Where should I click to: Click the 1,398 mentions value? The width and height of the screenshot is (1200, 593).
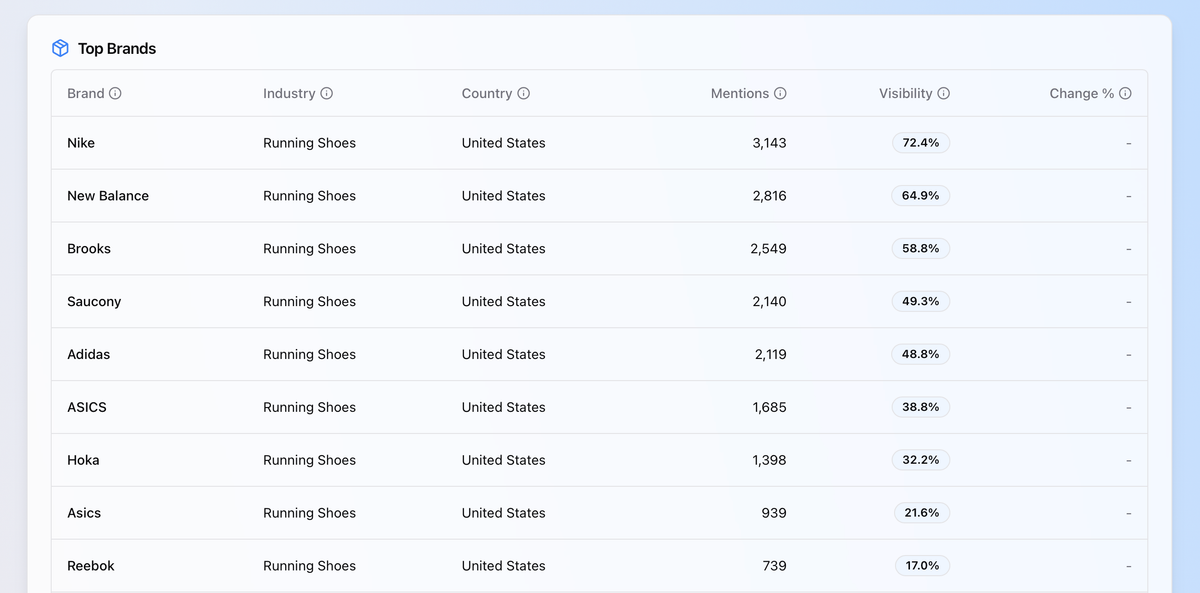click(770, 461)
